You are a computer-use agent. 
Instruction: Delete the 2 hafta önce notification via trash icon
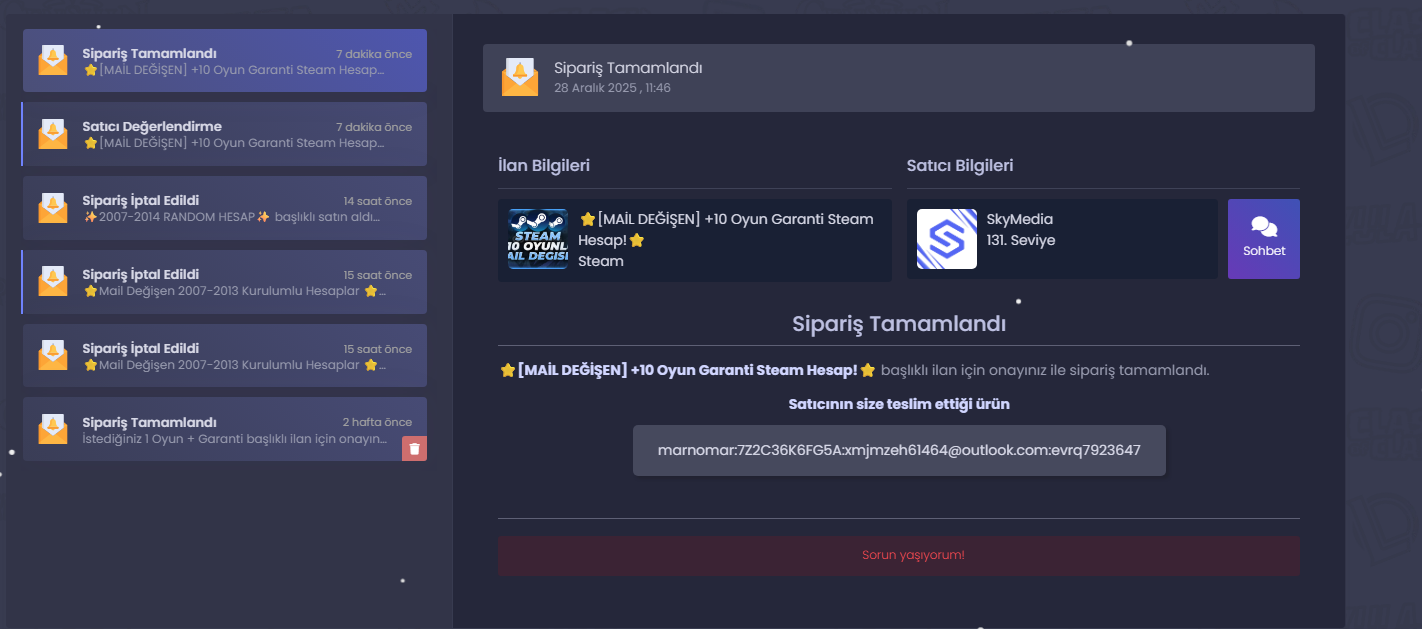coord(414,448)
